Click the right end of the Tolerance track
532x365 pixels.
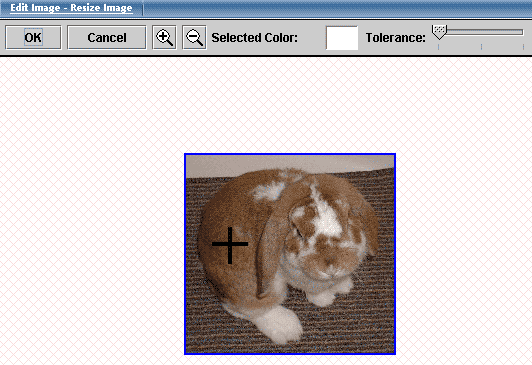point(520,32)
